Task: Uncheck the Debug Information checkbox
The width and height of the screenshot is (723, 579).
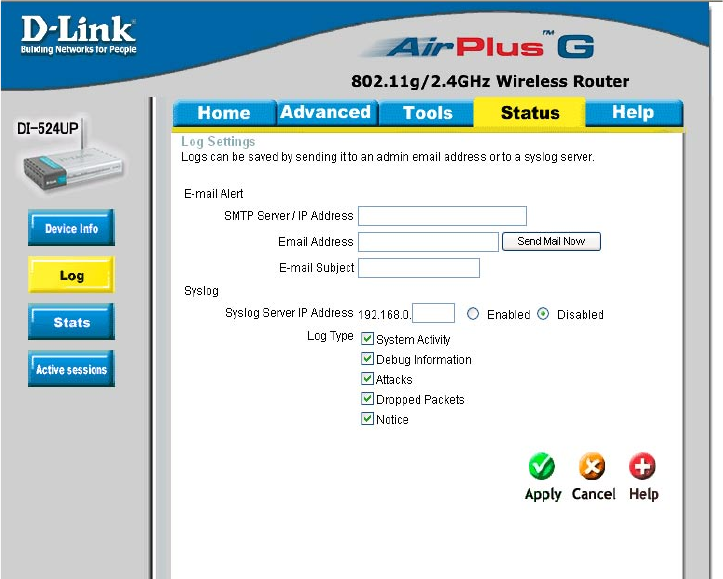Action: pyautogui.click(x=367, y=359)
